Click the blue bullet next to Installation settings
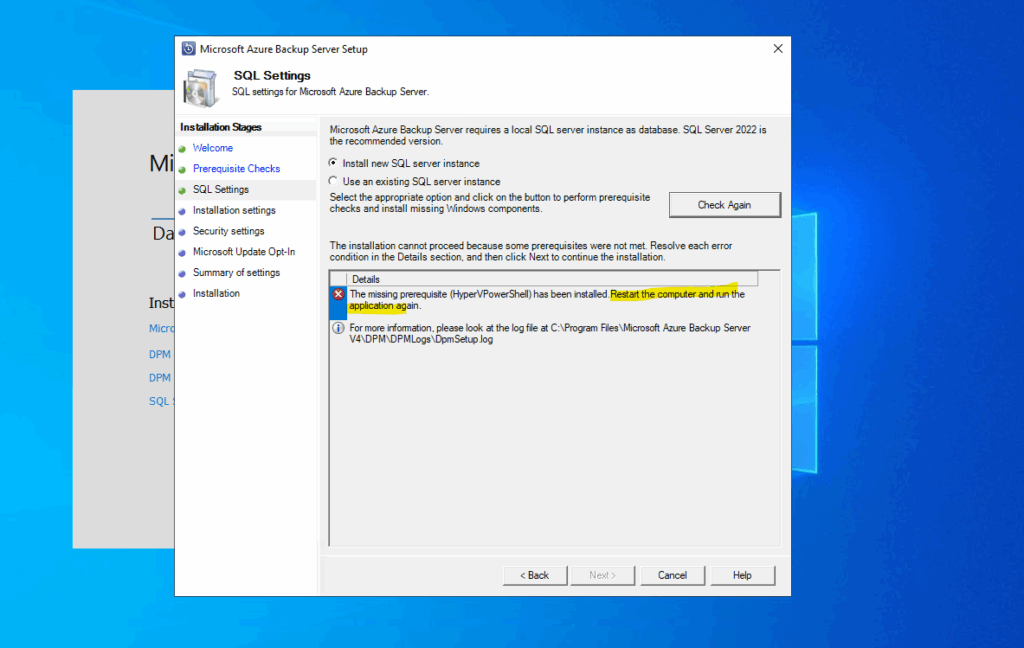This screenshot has height=648, width=1024. pyautogui.click(x=182, y=211)
